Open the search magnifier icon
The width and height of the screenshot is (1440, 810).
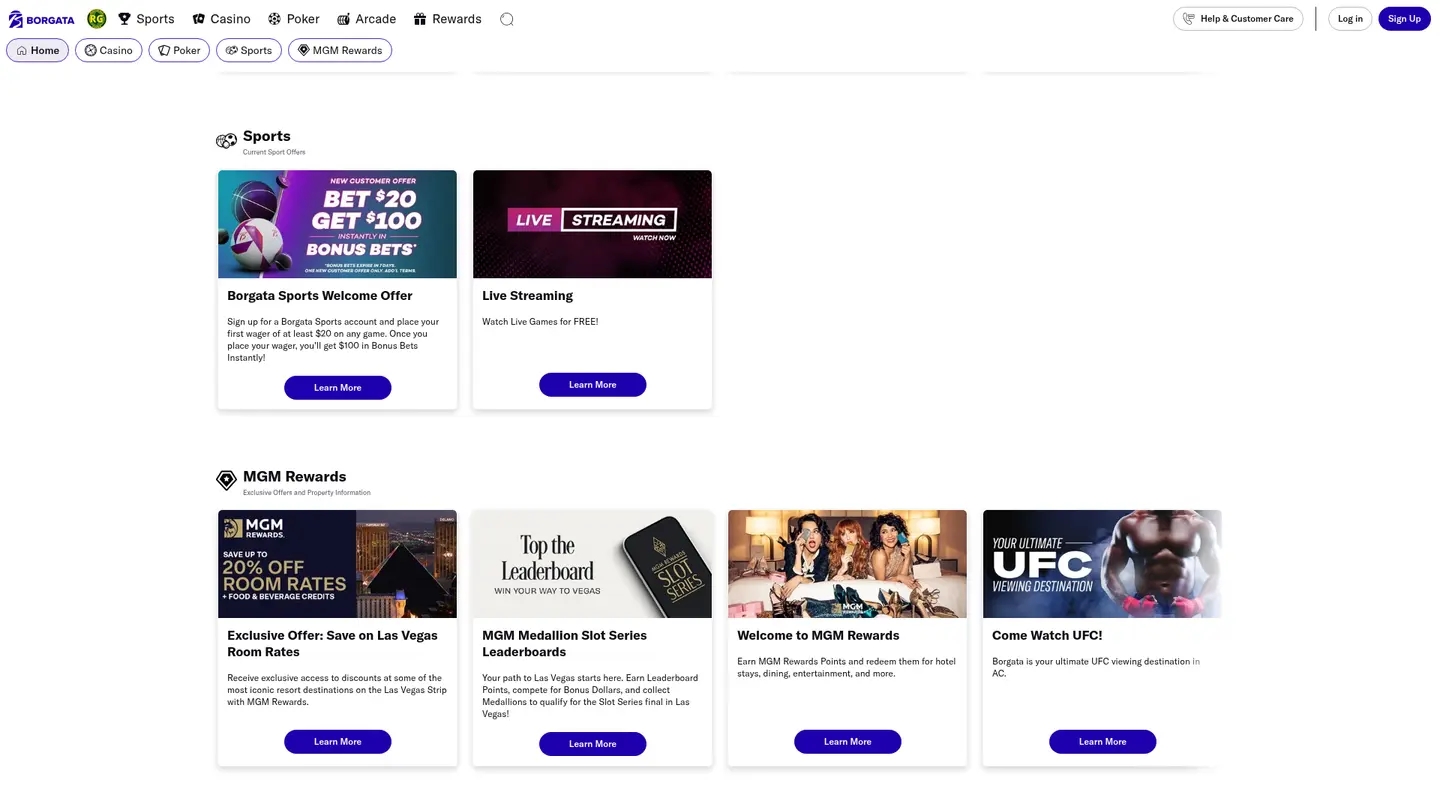pos(507,19)
